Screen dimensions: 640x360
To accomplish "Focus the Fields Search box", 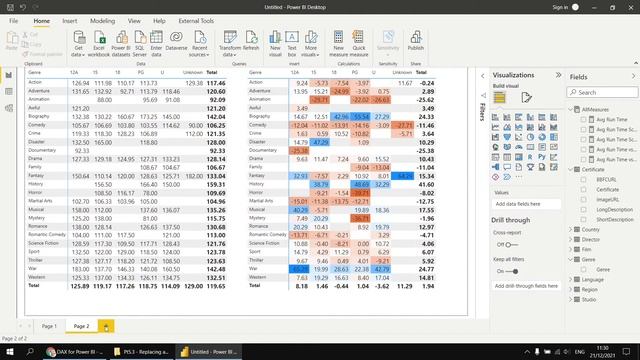I will [x=602, y=92].
